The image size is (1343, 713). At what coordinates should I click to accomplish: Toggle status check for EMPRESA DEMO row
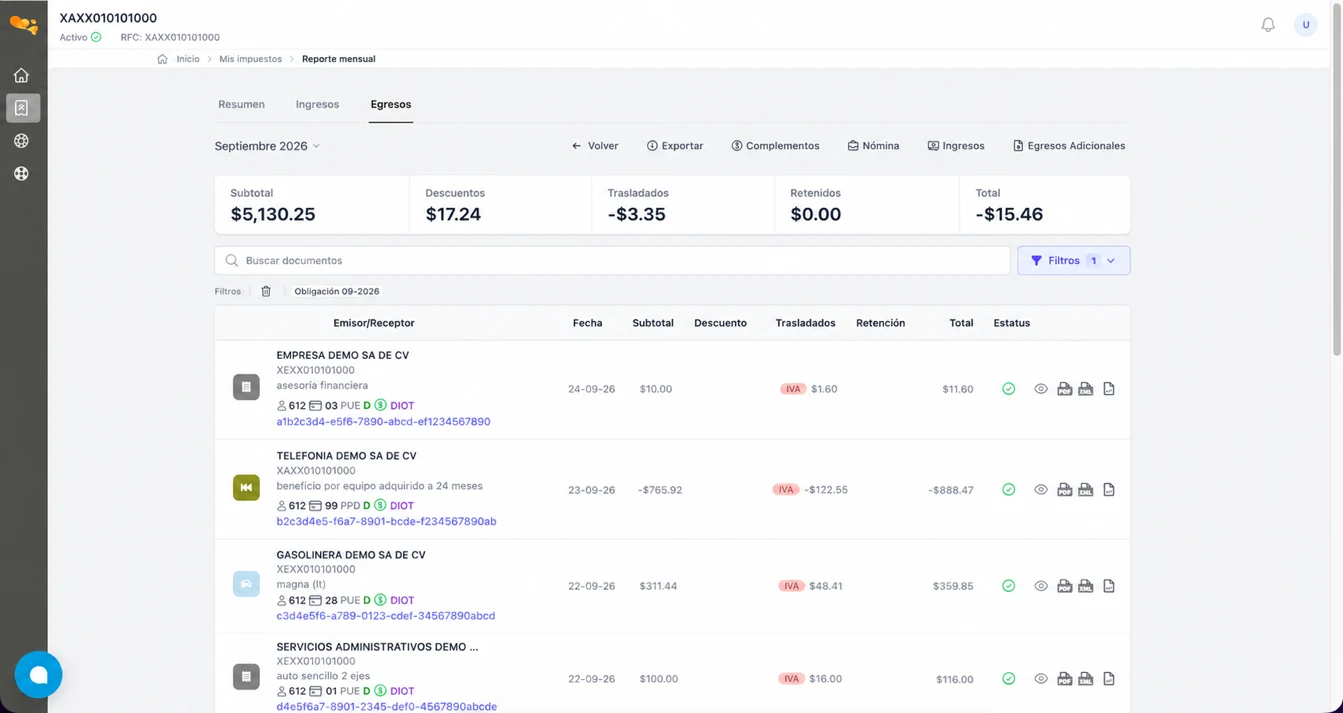[x=1009, y=389]
